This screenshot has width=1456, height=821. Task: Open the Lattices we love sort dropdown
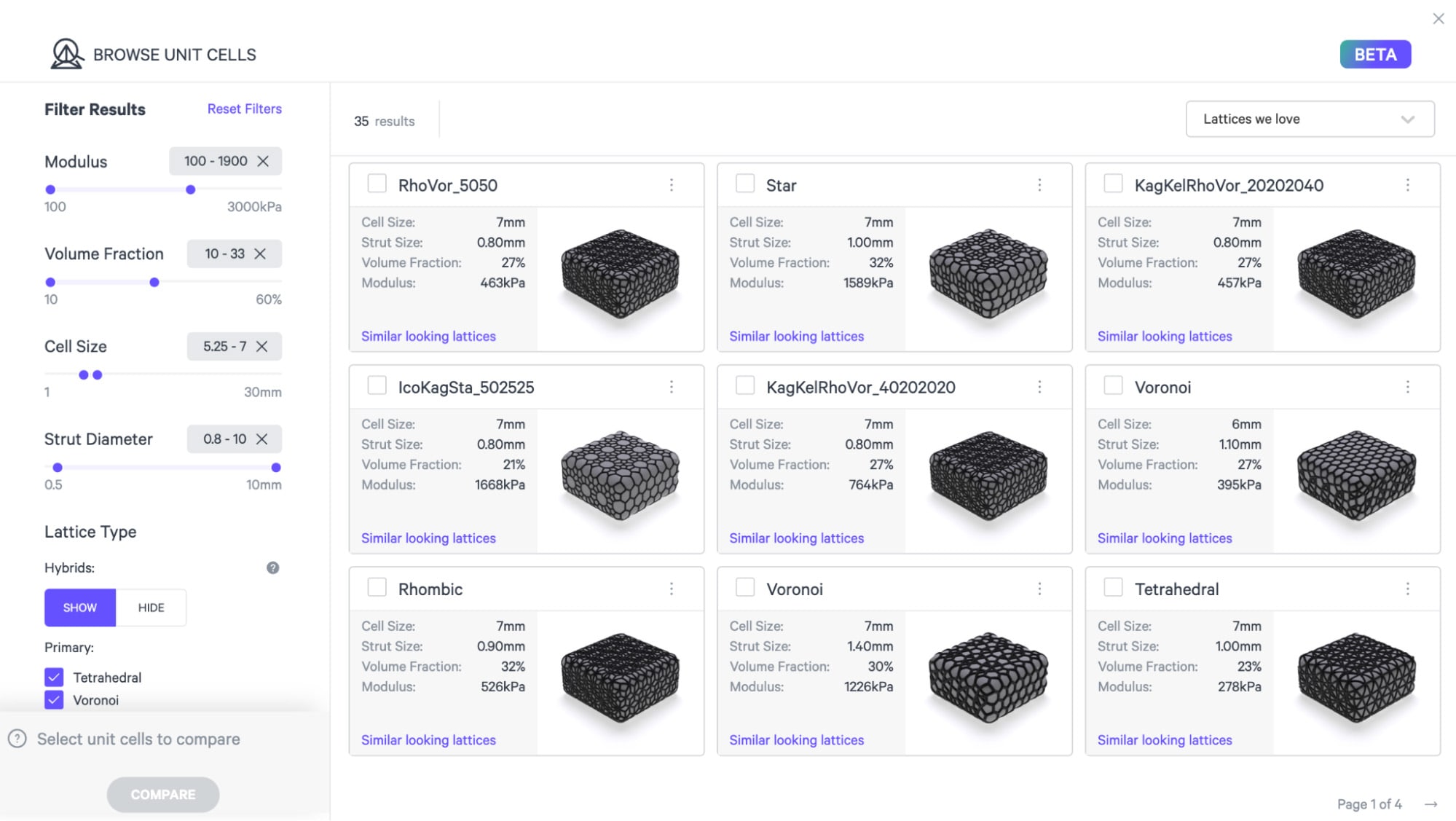click(1310, 119)
